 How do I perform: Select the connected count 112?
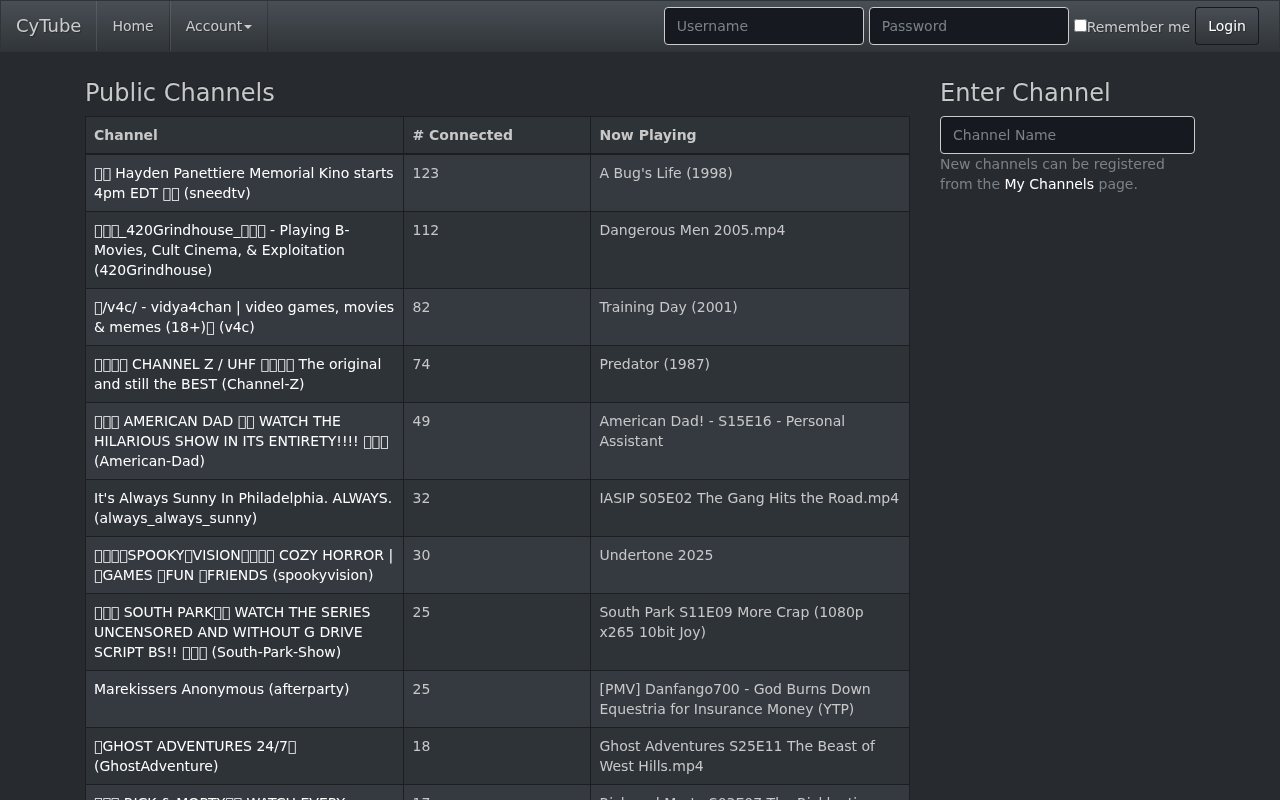[x=425, y=230]
